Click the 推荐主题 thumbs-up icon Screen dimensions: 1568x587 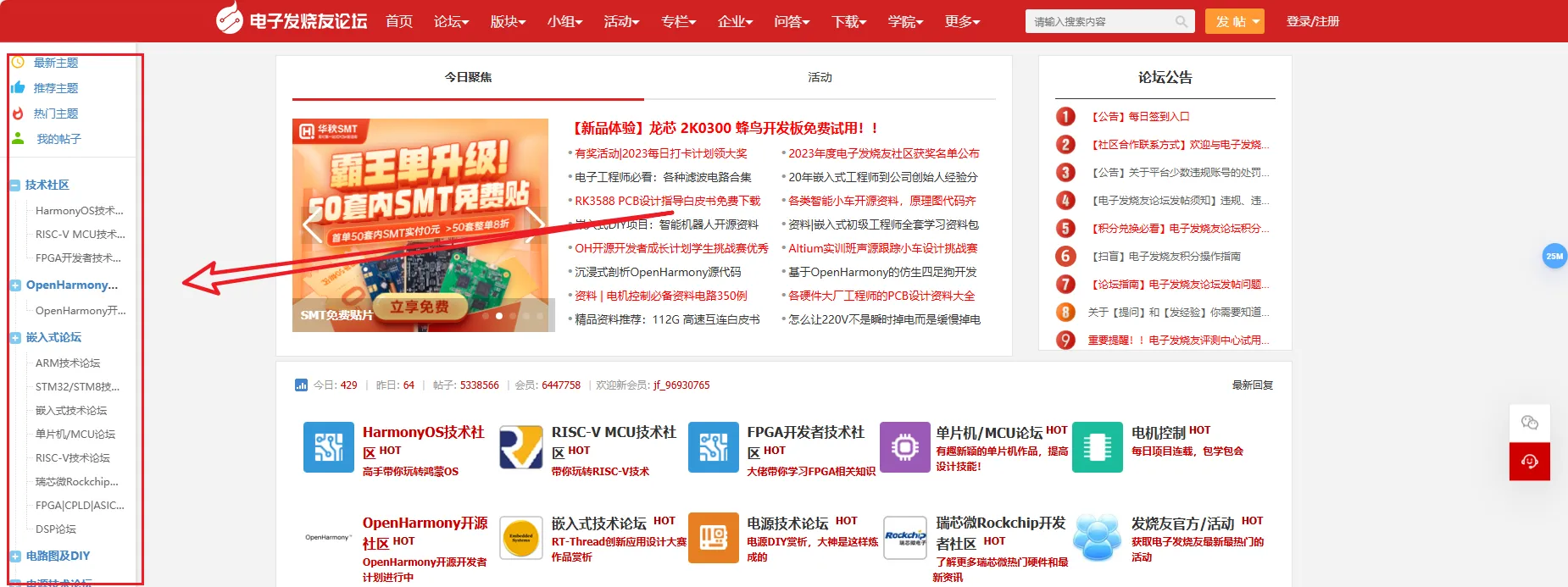pos(18,88)
